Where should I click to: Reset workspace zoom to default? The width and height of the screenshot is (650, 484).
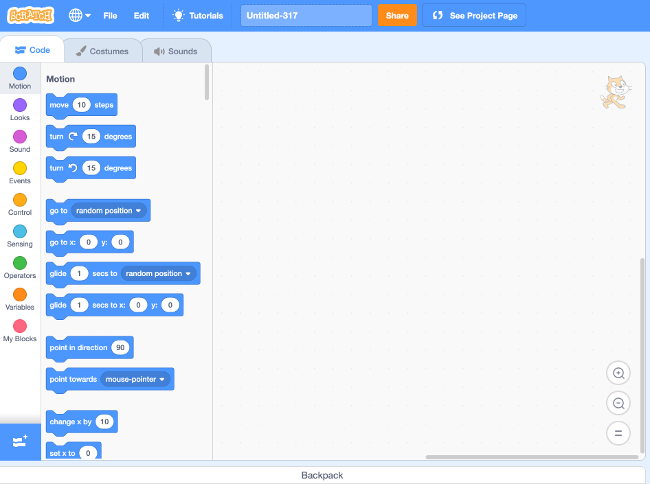(x=618, y=433)
